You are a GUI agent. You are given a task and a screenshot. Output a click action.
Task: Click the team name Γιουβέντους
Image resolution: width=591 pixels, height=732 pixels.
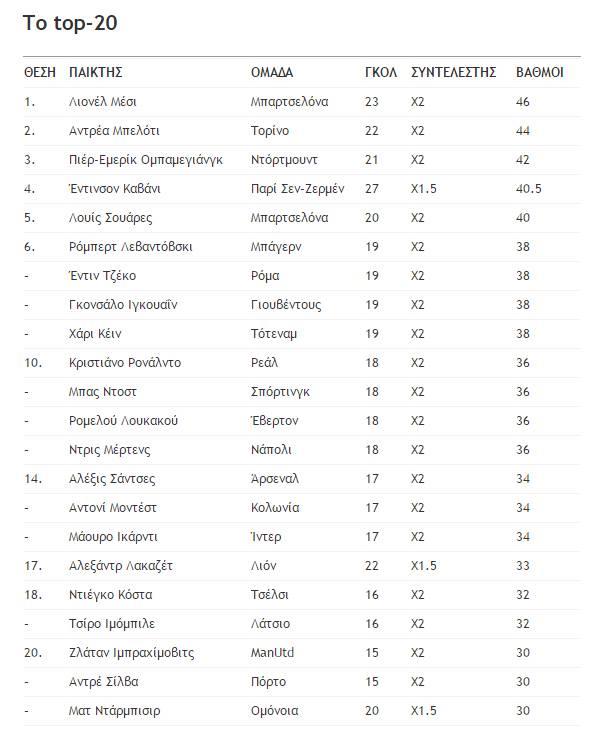tap(286, 304)
